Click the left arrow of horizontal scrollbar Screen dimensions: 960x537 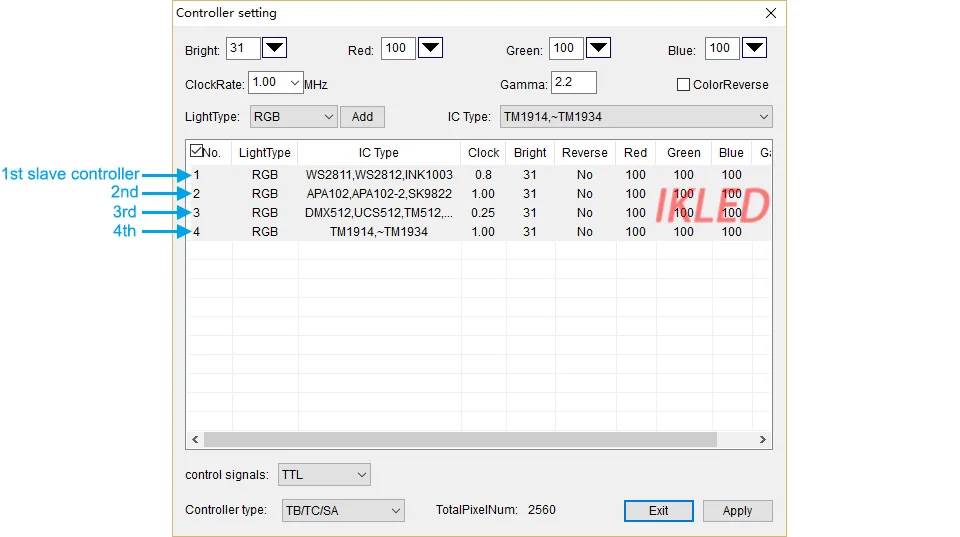[195, 440]
